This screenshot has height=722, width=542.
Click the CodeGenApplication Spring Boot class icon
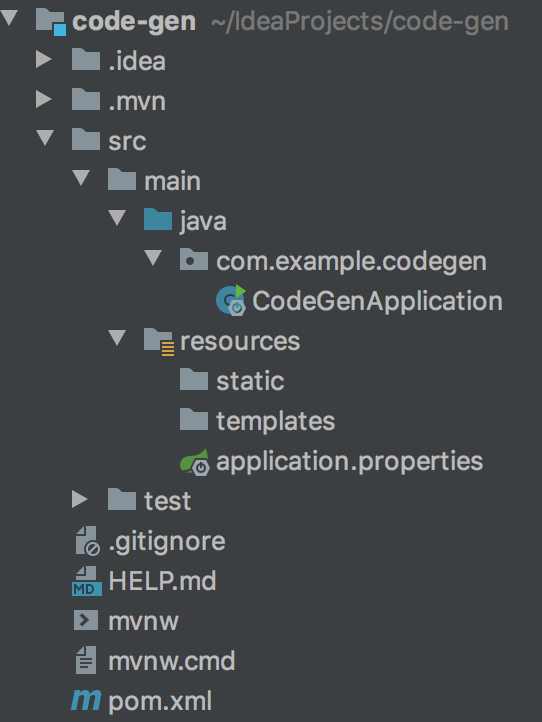(231, 300)
